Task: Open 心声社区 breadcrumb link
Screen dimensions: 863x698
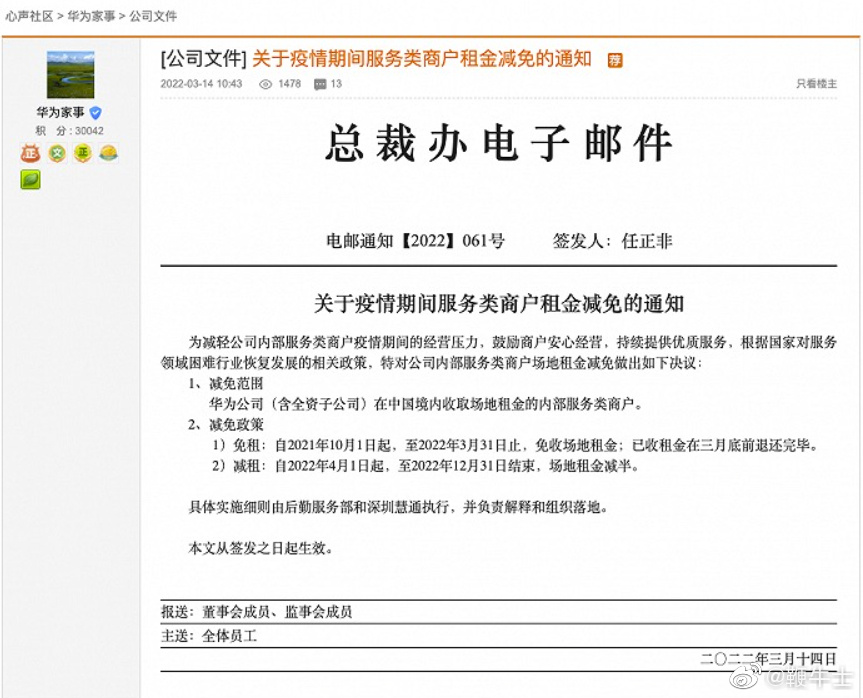Action: point(29,16)
